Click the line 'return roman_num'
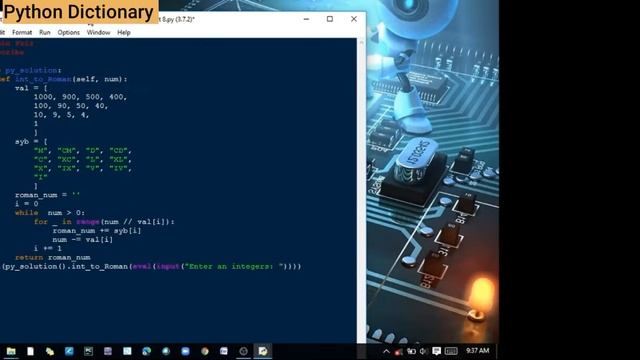 (x=53, y=258)
